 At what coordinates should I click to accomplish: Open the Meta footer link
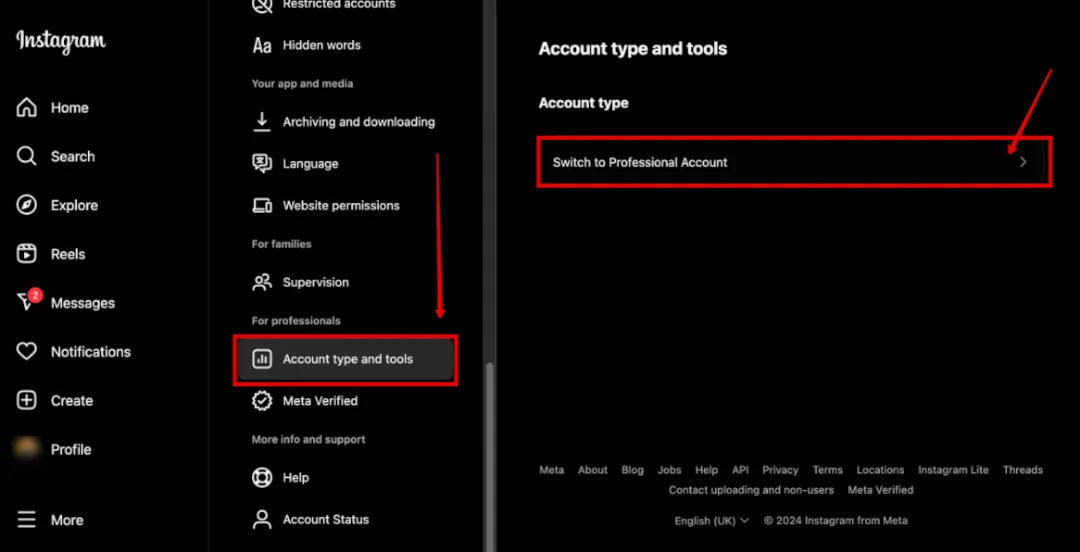pyautogui.click(x=551, y=470)
